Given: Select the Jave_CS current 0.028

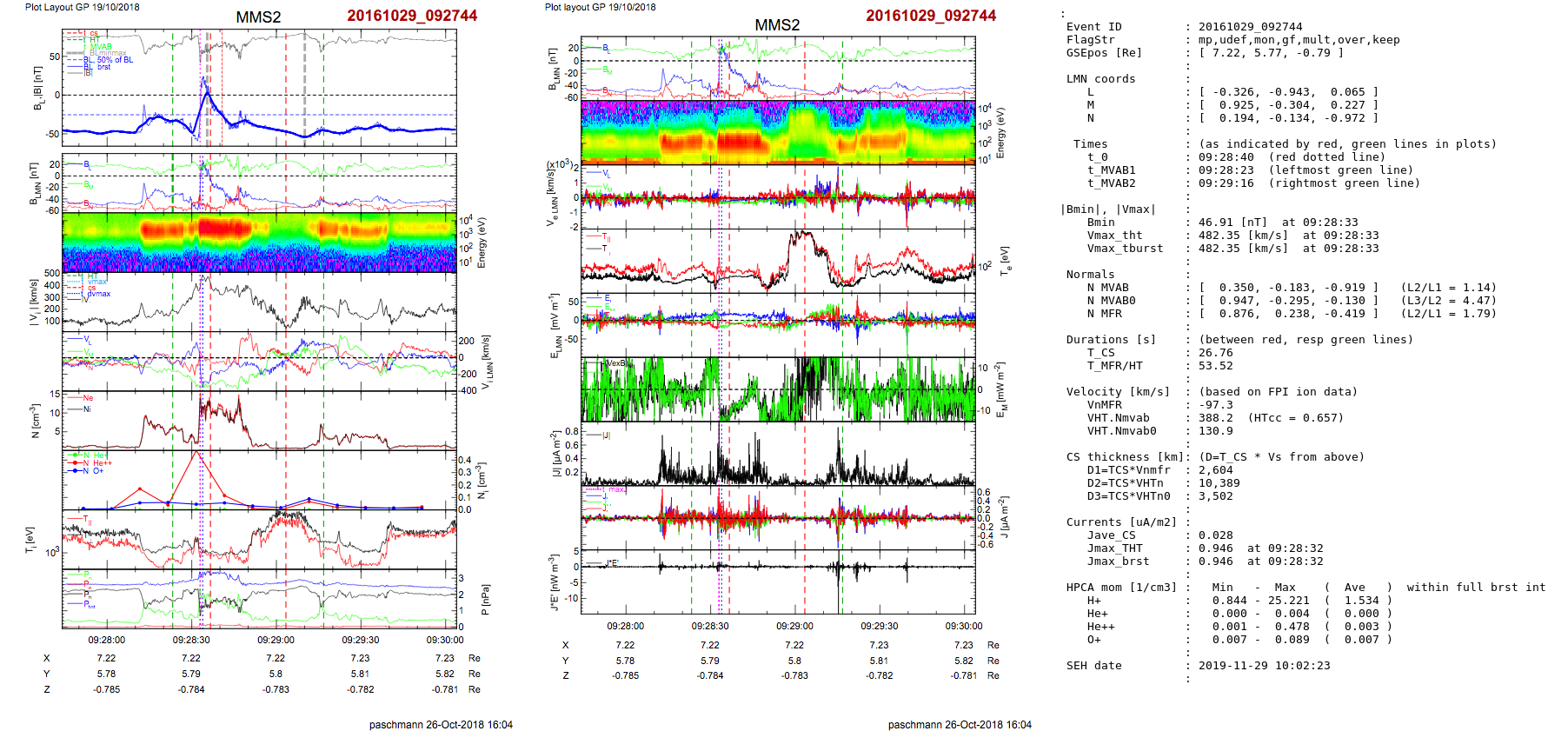Looking at the screenshot, I should [x=1215, y=535].
